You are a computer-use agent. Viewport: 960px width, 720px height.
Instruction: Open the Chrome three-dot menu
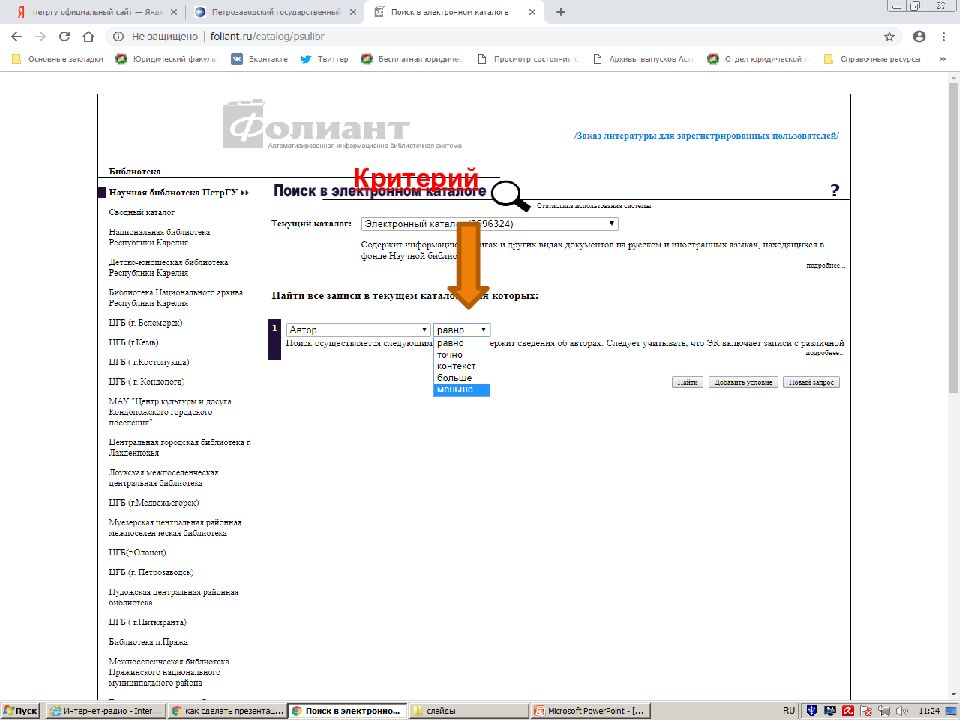[x=944, y=36]
